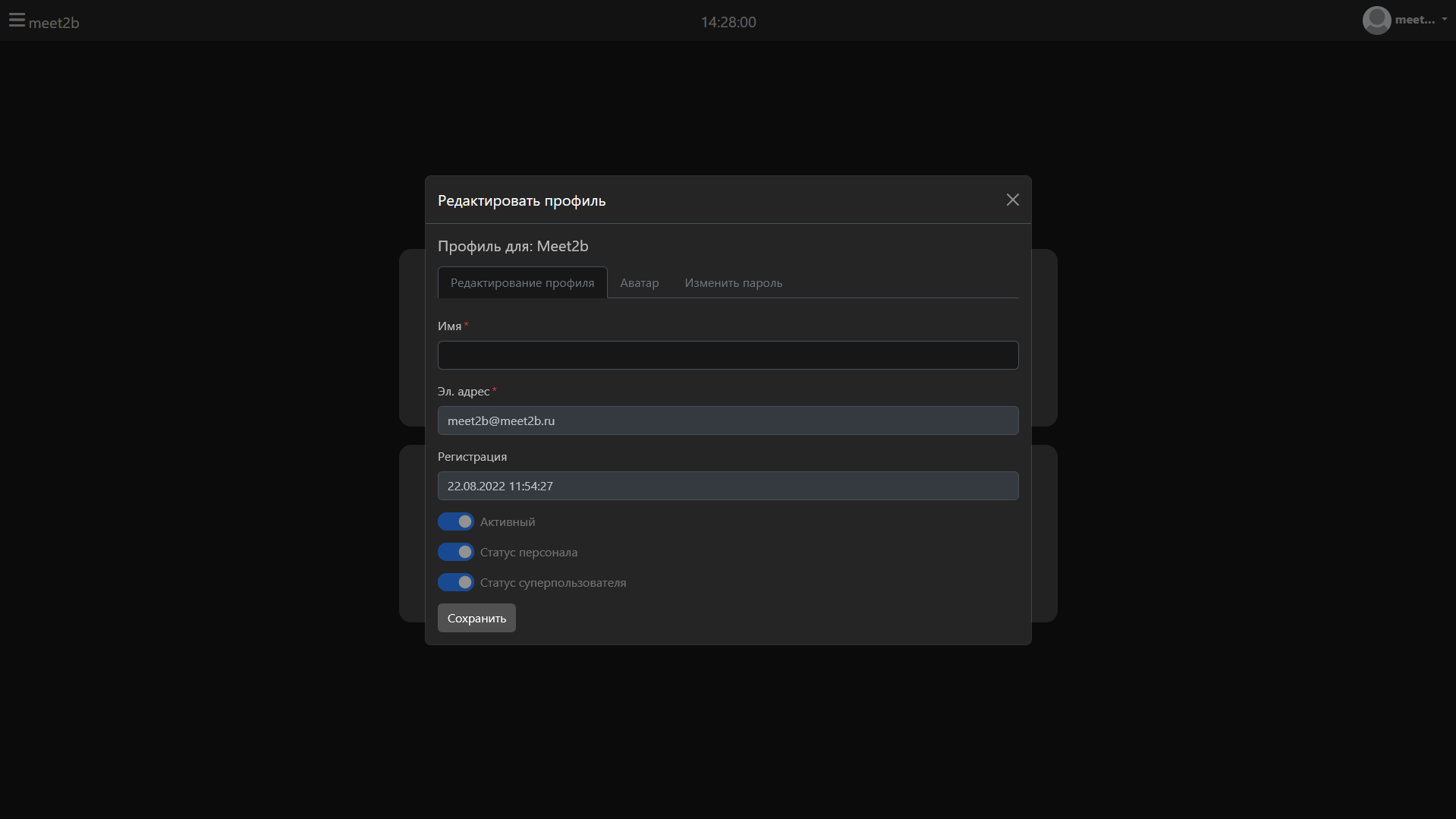Click the Эл. адрес email field
Viewport: 1456px width, 819px height.
[x=728, y=421]
